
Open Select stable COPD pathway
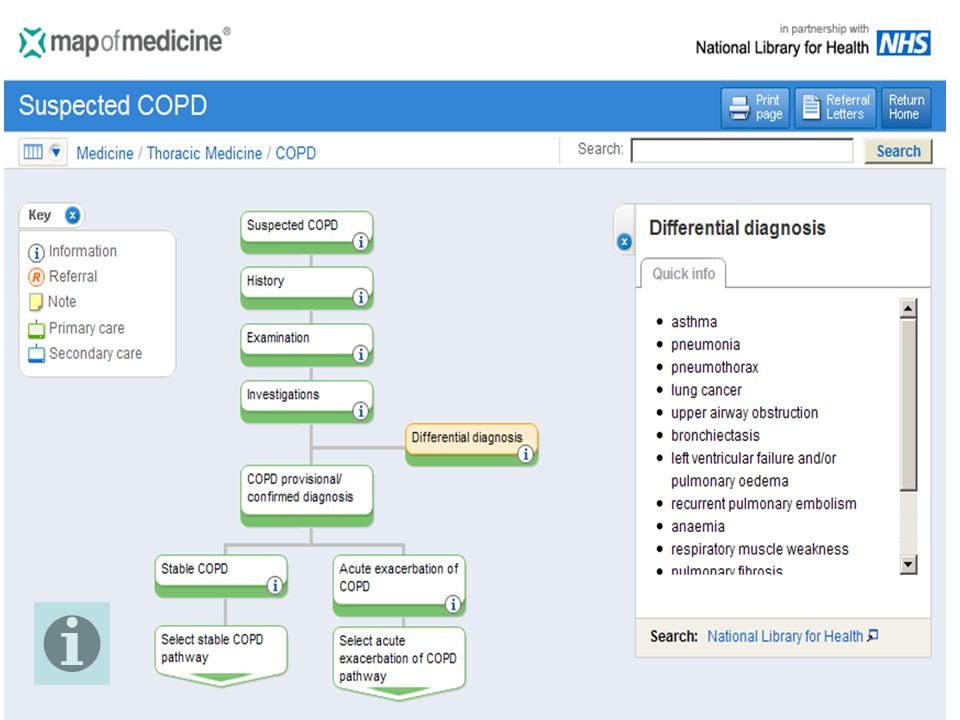click(x=220, y=656)
